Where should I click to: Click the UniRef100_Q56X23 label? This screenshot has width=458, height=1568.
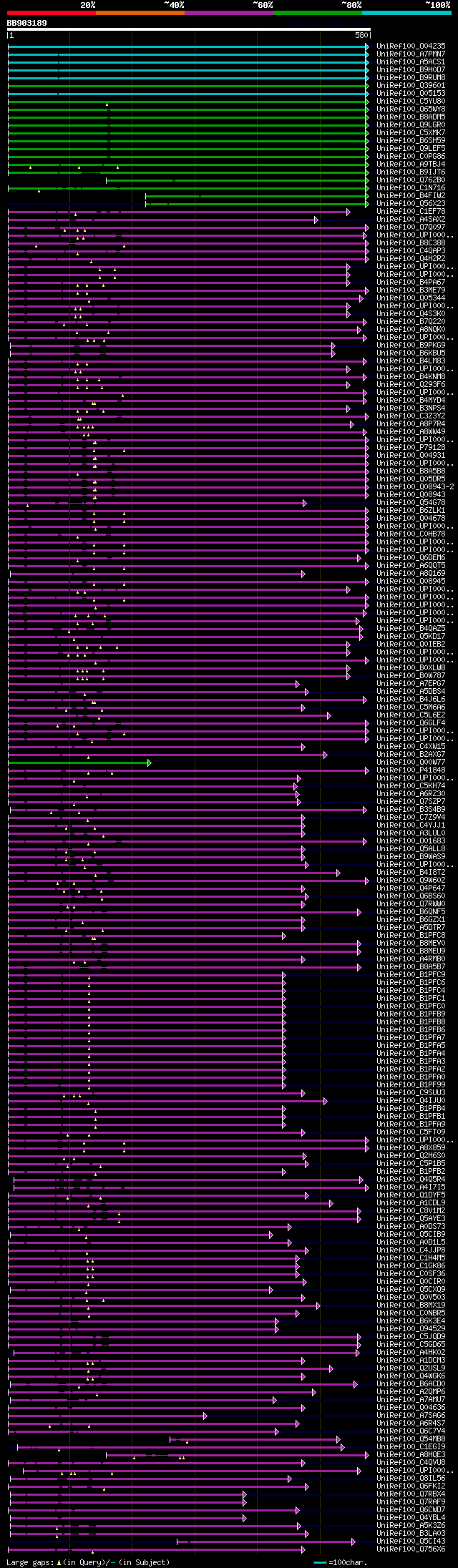point(411,203)
